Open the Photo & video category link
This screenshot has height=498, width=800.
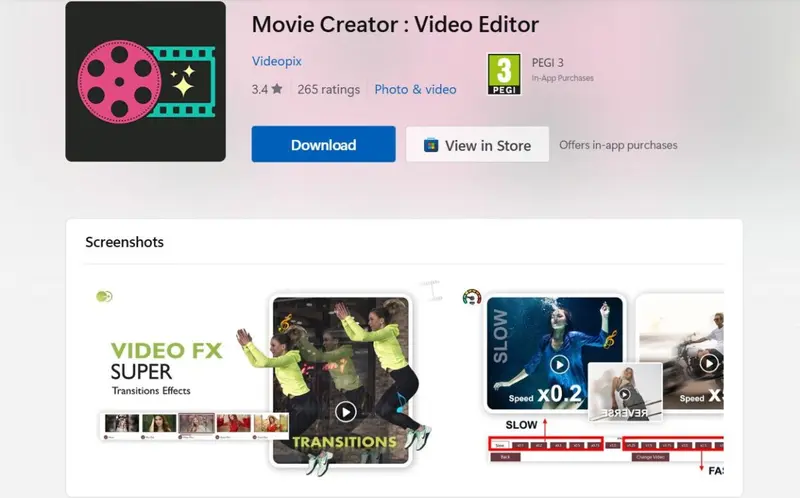pyautogui.click(x=415, y=89)
